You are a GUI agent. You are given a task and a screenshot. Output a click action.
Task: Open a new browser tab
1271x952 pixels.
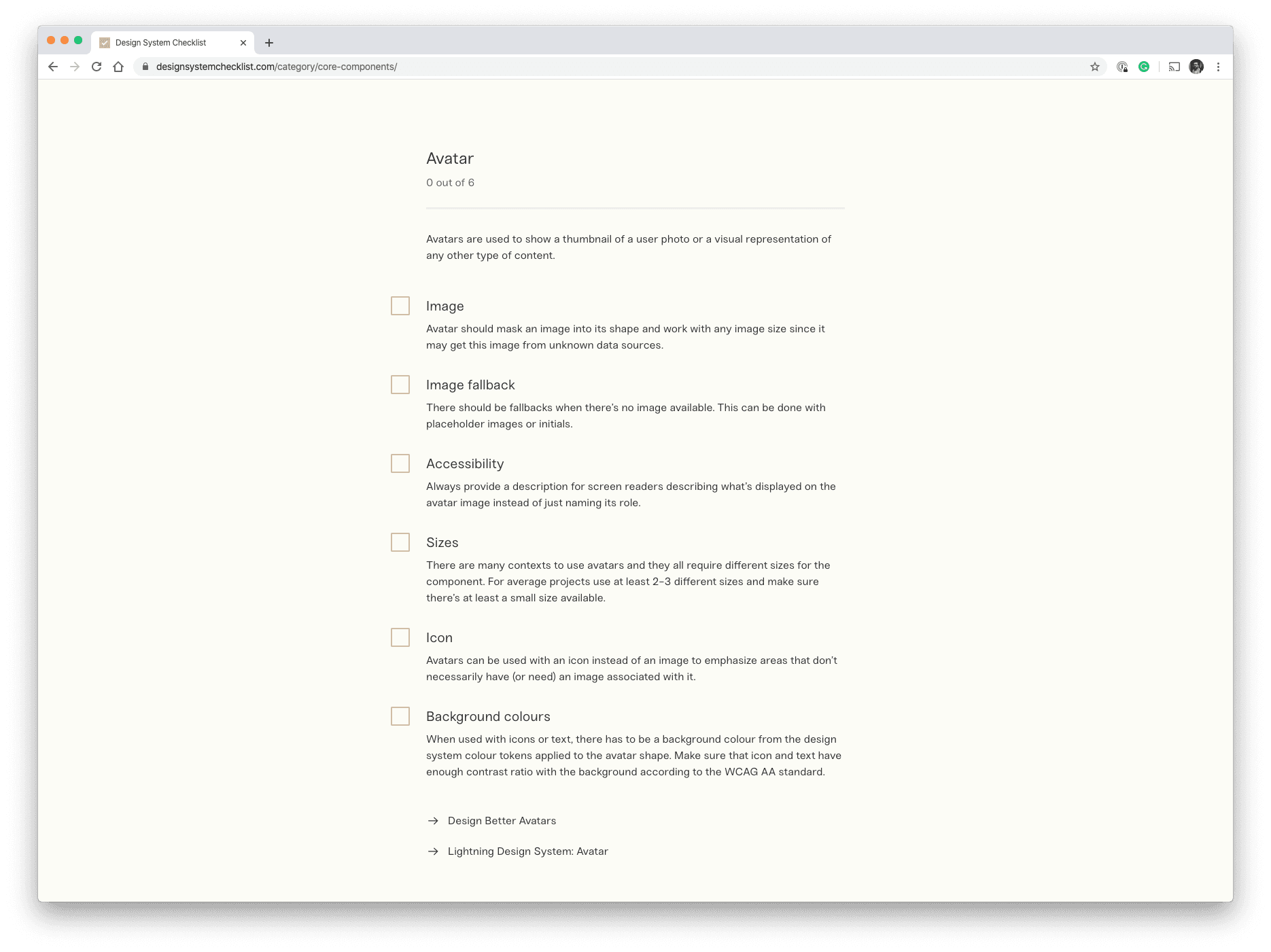tap(269, 43)
